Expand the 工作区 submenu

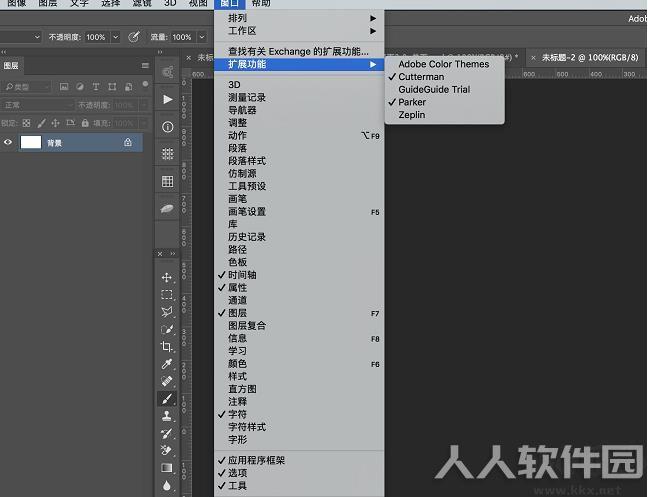[299, 31]
